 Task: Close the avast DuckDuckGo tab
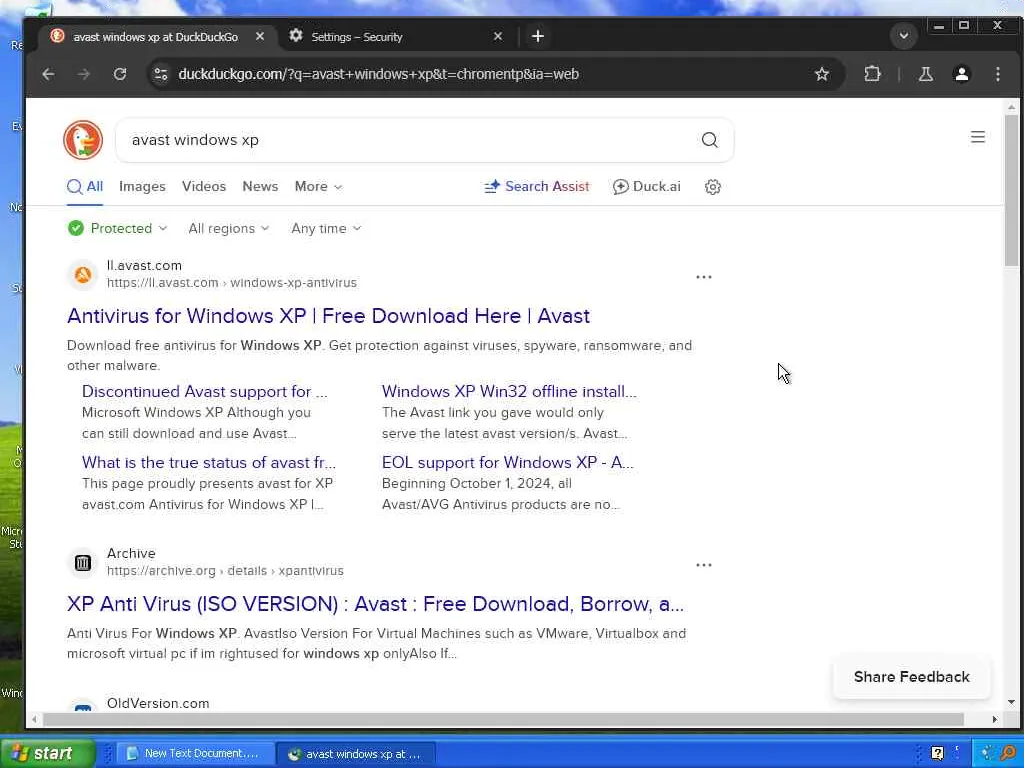[260, 37]
